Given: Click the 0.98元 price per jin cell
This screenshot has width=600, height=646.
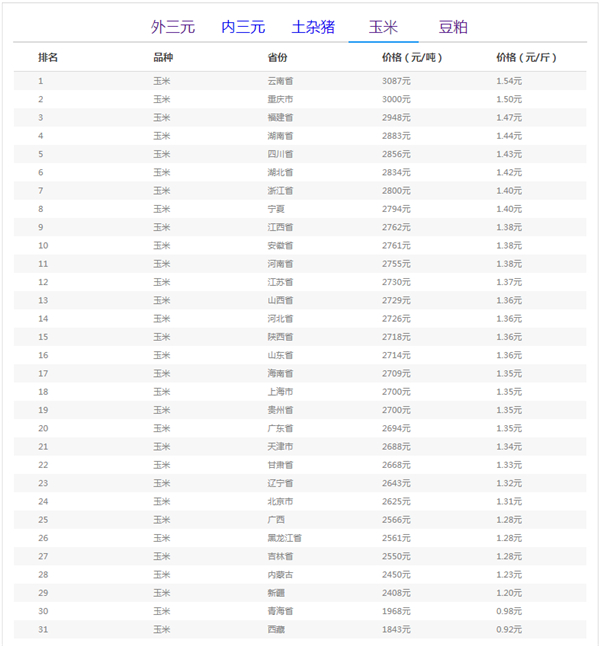Looking at the screenshot, I should click(x=509, y=611).
